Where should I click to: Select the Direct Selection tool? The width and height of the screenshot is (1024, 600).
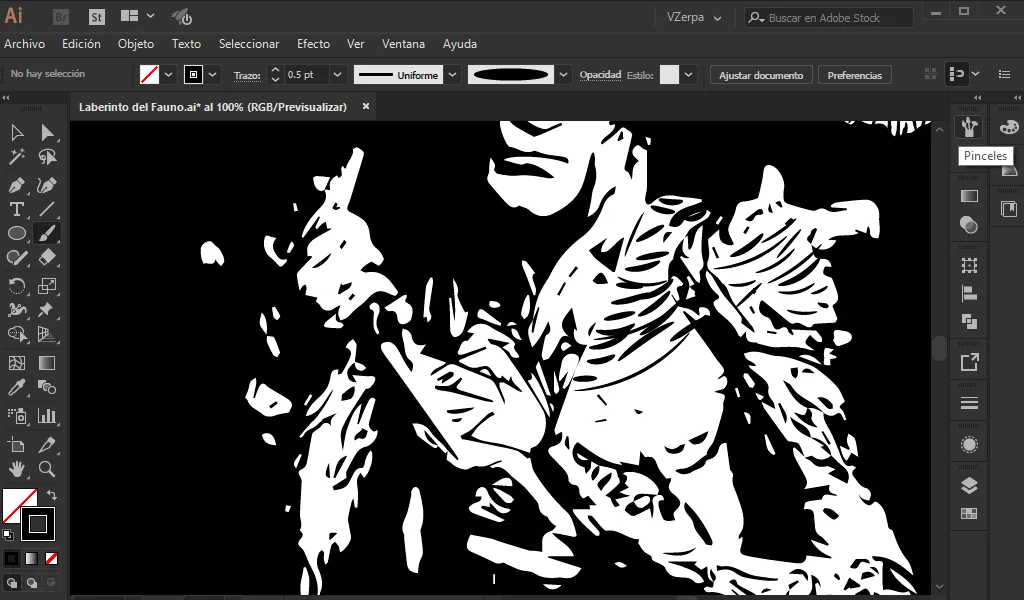[47, 133]
